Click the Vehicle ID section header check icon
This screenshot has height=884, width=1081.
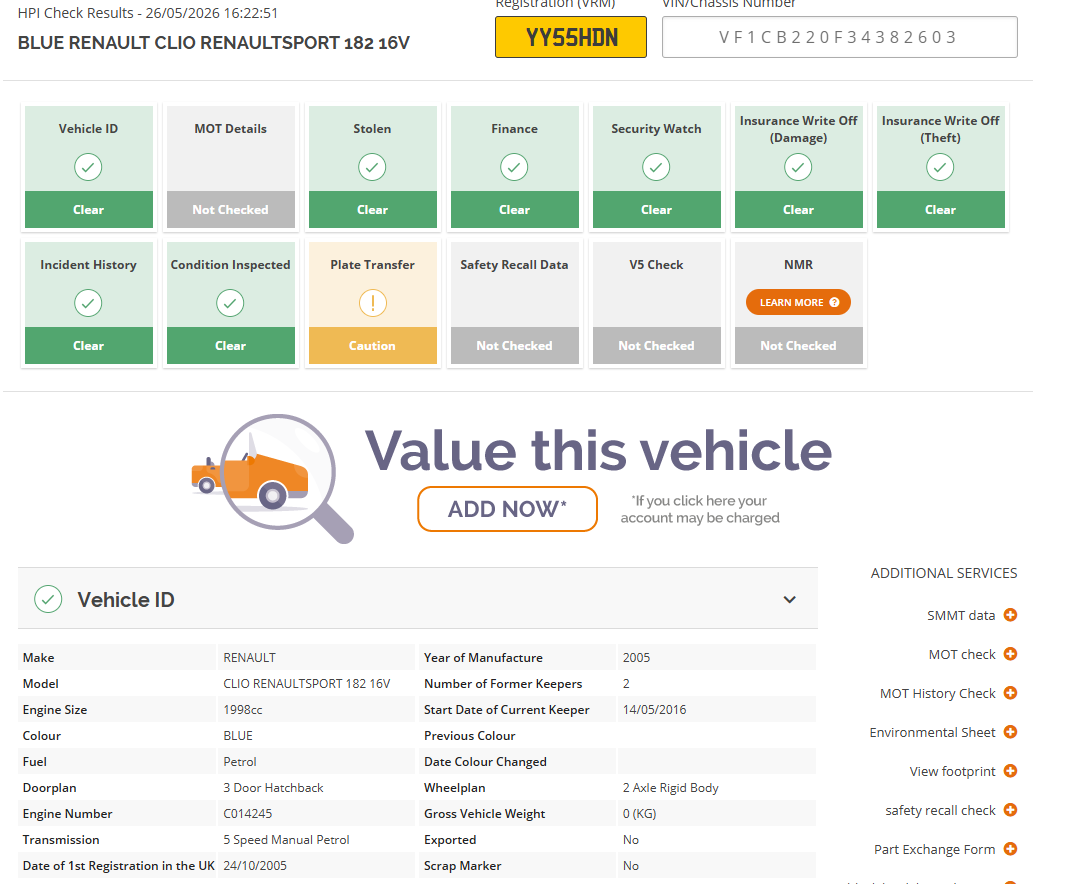tap(48, 599)
